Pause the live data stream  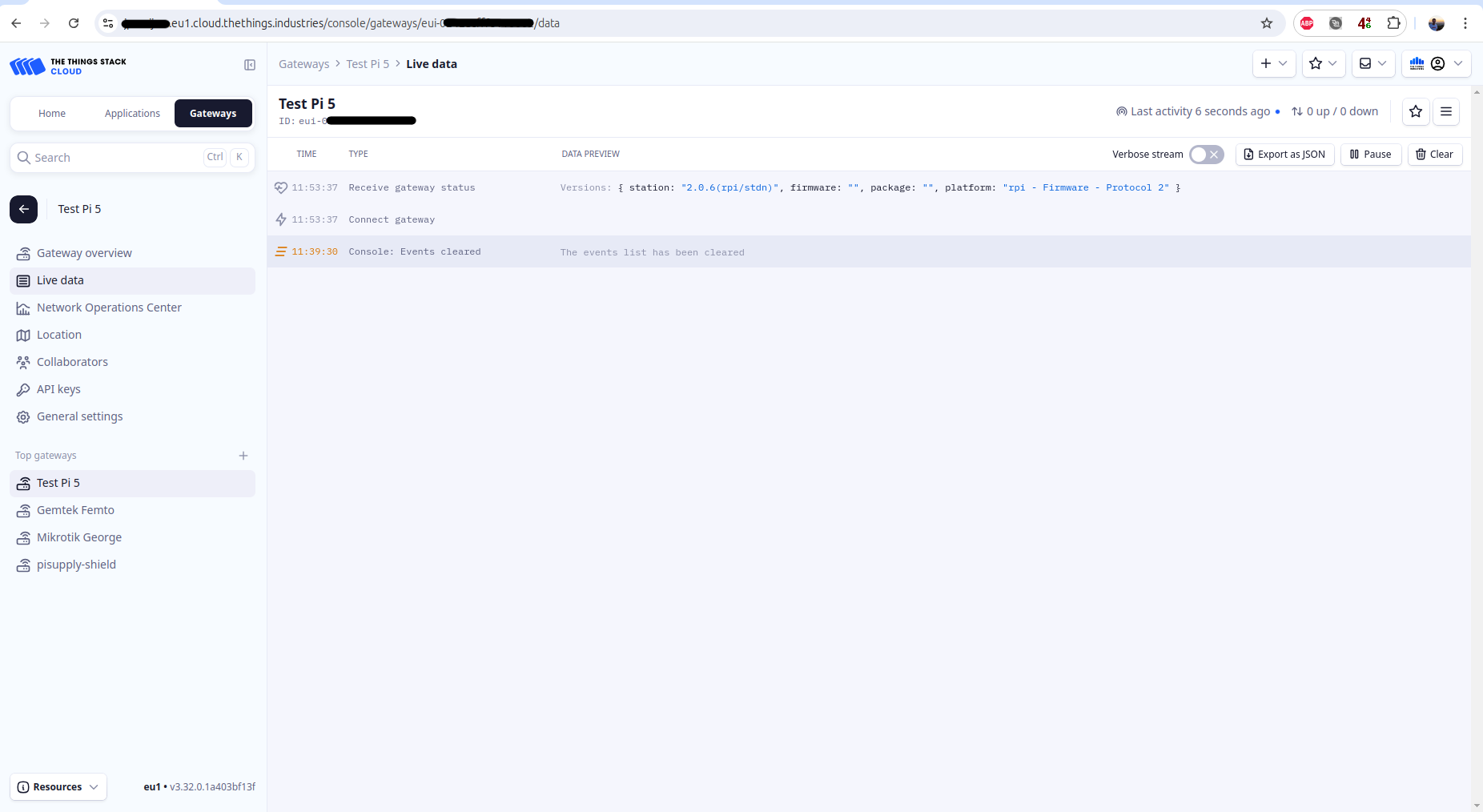point(1370,155)
